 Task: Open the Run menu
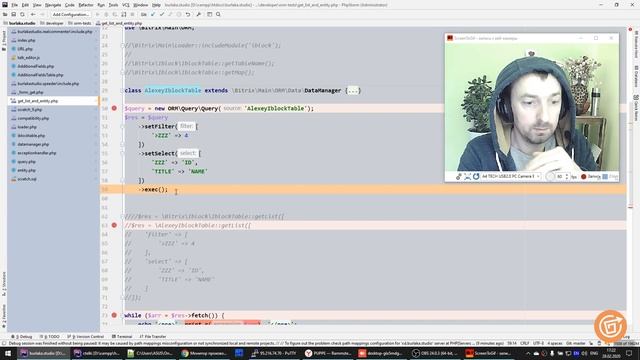(101, 5)
